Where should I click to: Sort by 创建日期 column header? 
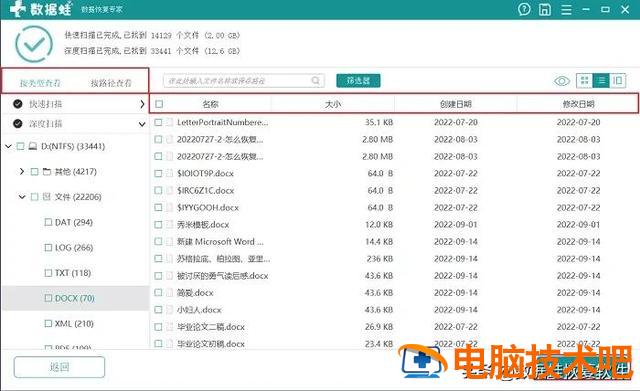456,104
